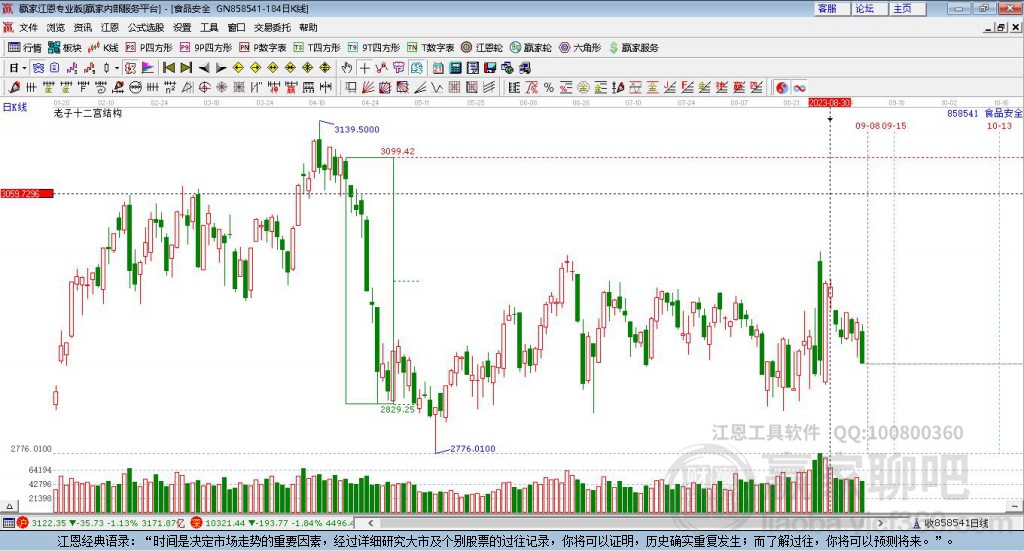Click the 3139.5000 high price label
The width and height of the screenshot is (1024, 551).
pyautogui.click(x=357, y=129)
